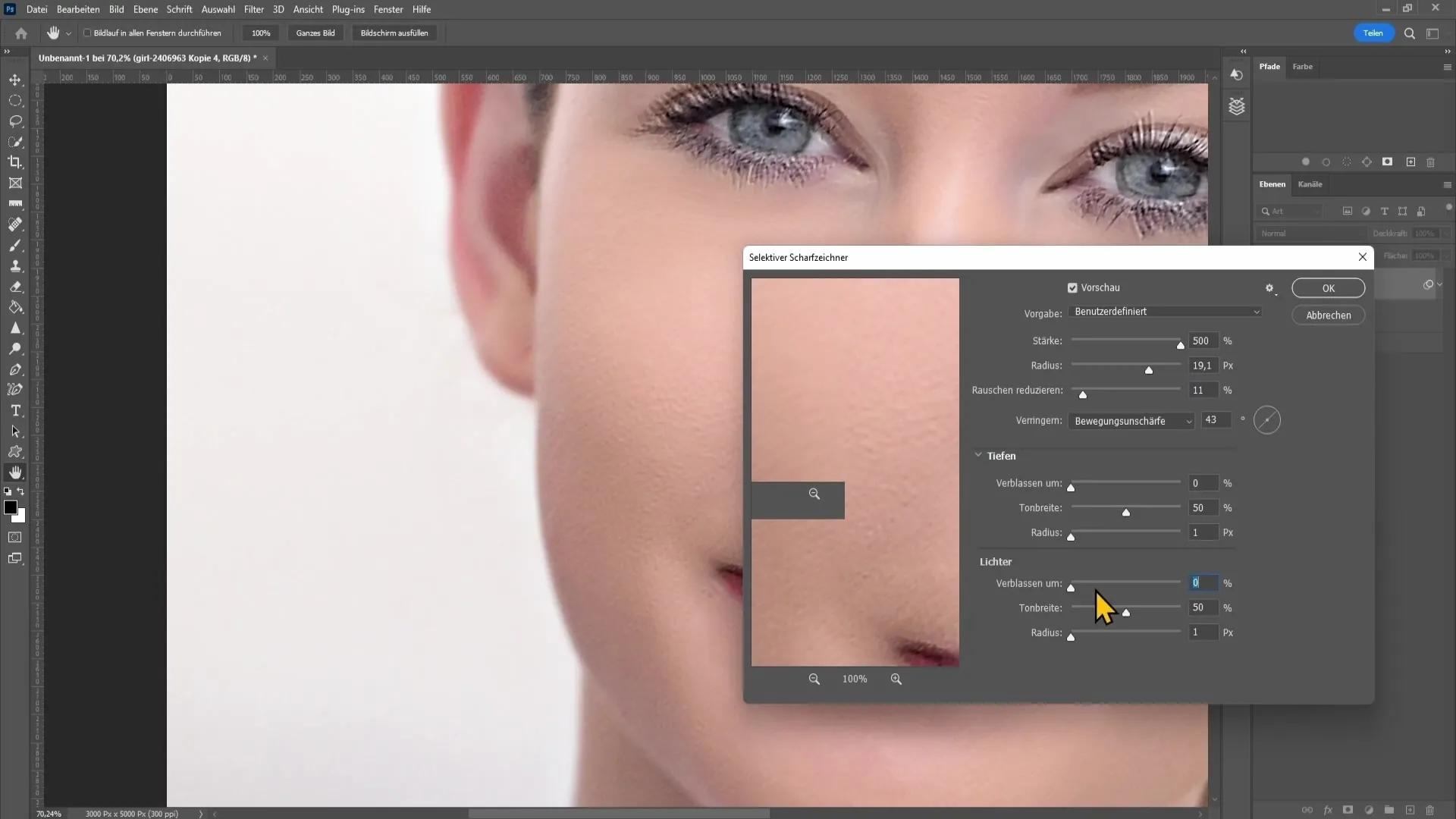Open the Bearbeiten menu
1456x819 pixels.
pos(78,9)
